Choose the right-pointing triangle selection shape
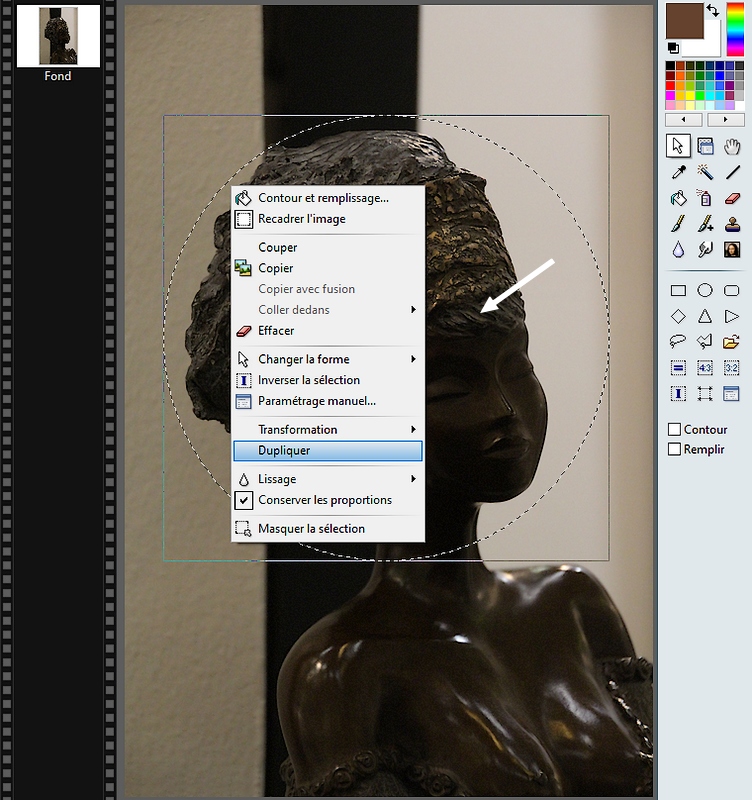 (x=732, y=316)
